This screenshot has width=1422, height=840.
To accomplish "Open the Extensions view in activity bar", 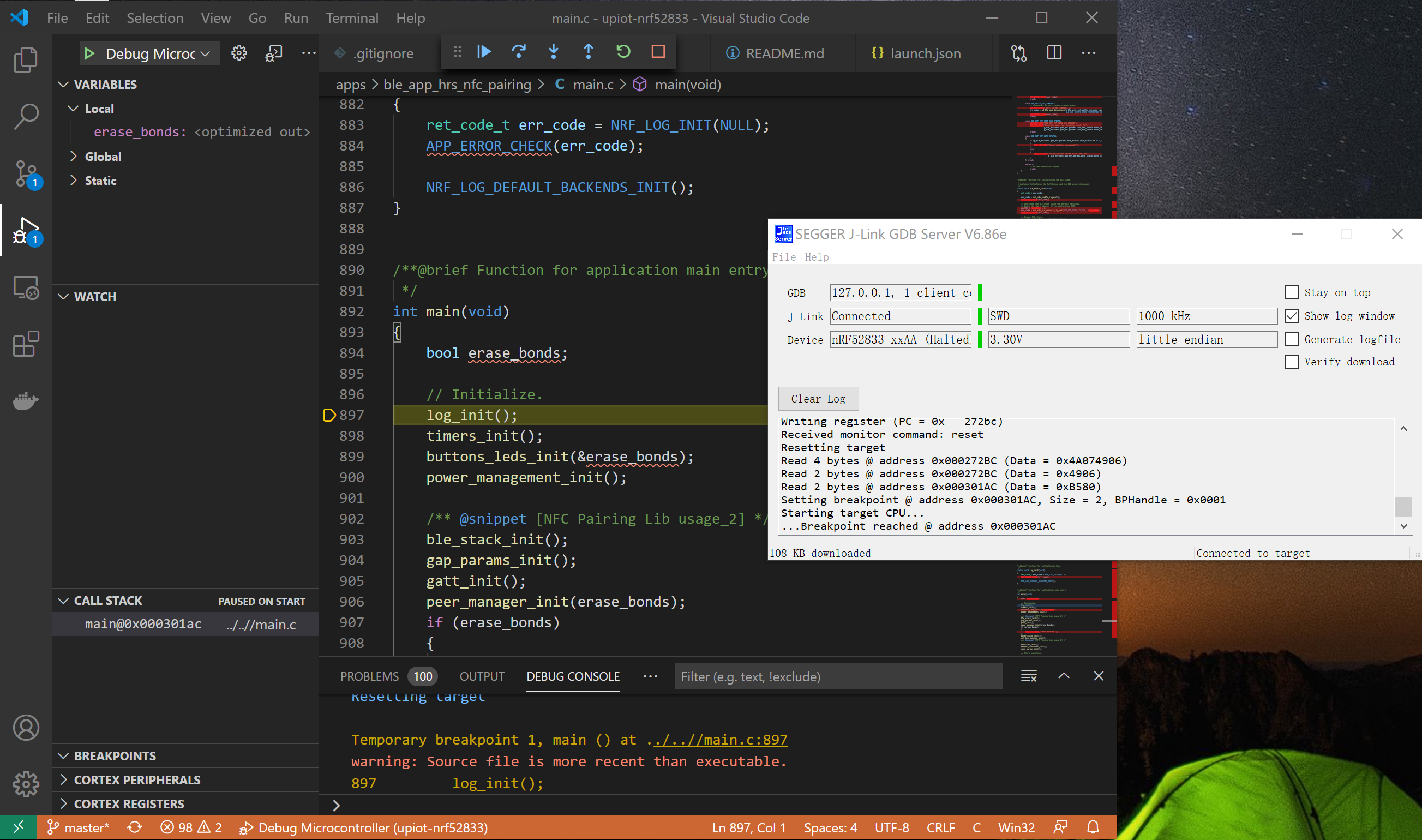I will 26,344.
